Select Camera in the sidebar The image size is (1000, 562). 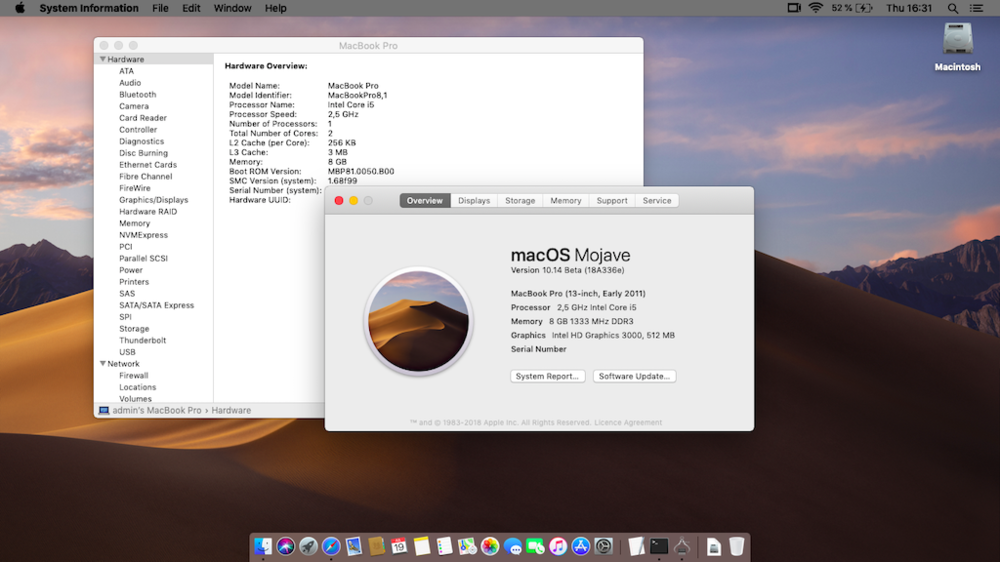[134, 106]
